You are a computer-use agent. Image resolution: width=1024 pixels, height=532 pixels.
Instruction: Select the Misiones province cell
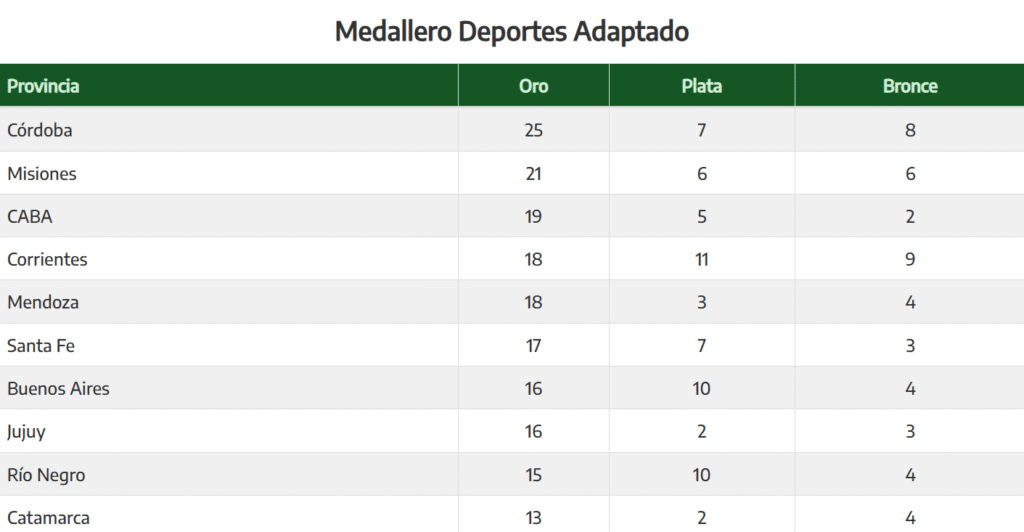(42, 174)
